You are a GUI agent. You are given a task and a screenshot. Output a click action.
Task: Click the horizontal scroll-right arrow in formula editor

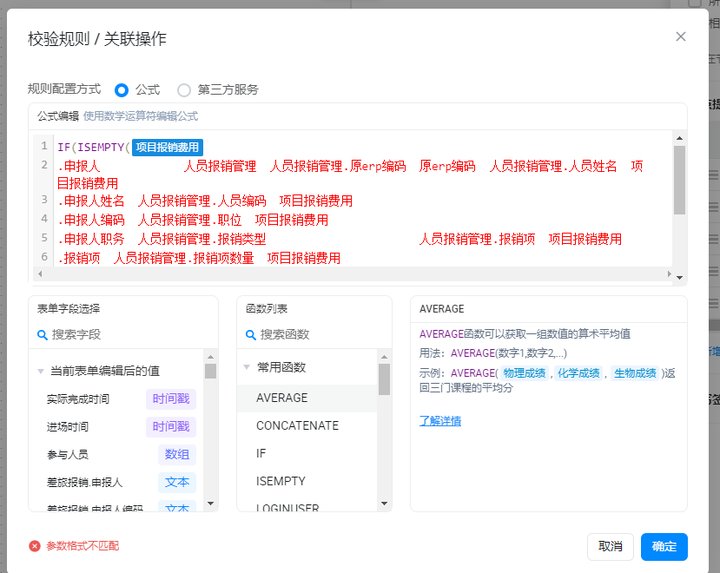[x=669, y=274]
